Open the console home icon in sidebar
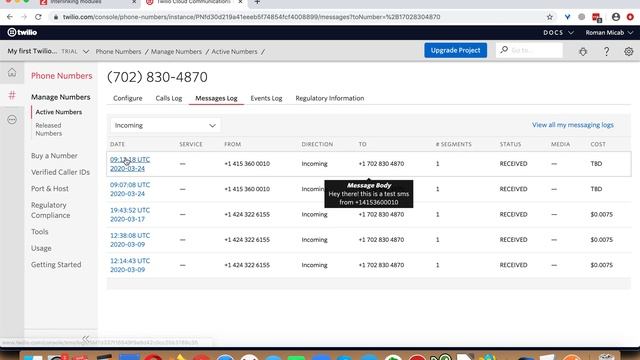Viewport: 640px width, 360px height. pos(12,73)
